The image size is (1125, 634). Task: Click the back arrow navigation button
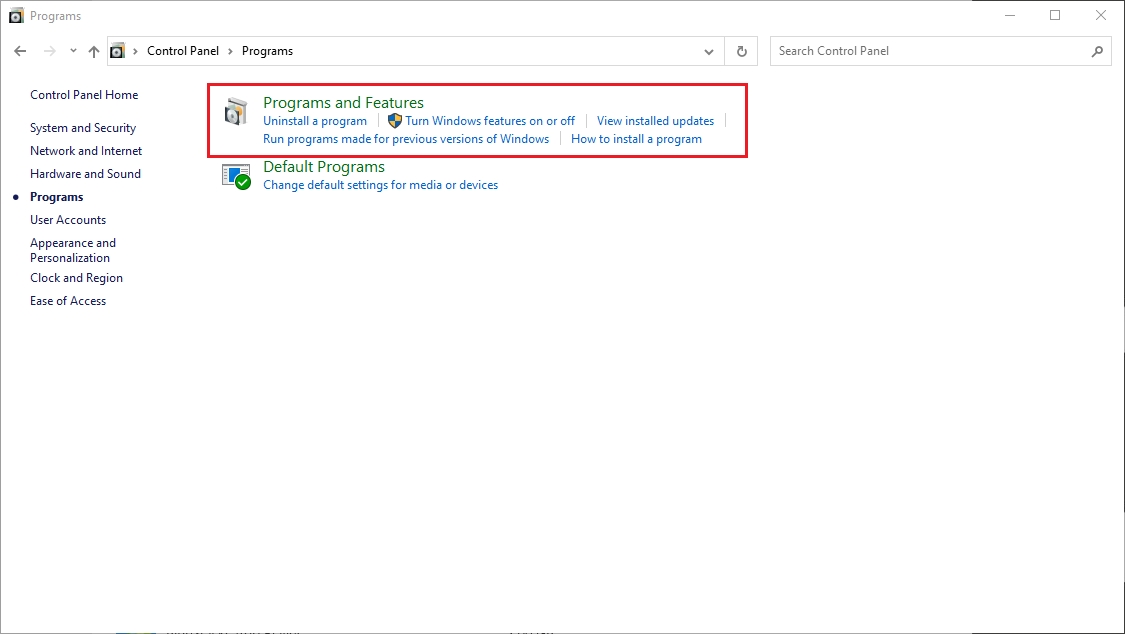click(20, 51)
